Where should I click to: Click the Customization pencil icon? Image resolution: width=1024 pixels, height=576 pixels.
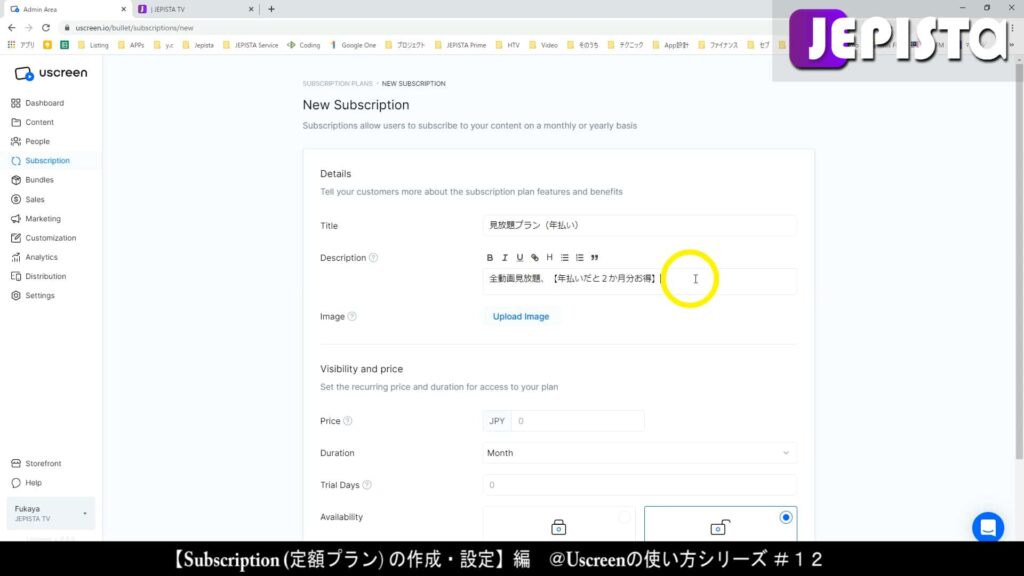(16, 238)
